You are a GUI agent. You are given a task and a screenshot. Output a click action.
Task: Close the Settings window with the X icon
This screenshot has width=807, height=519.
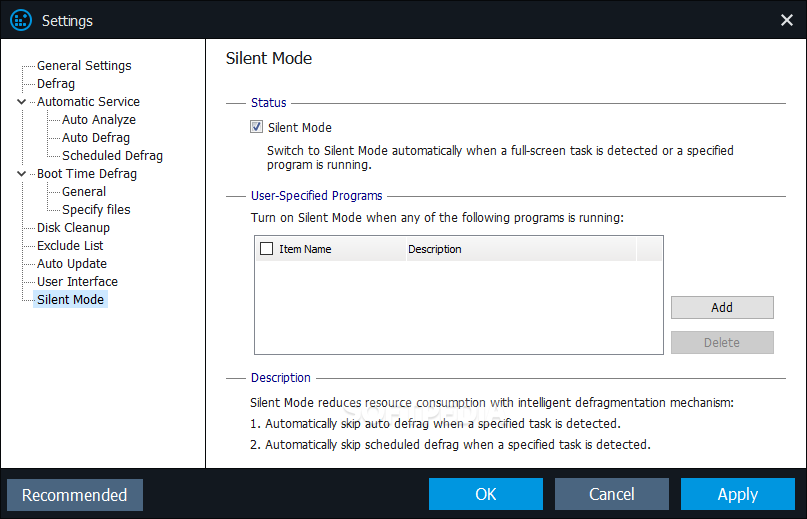pyautogui.click(x=786, y=20)
